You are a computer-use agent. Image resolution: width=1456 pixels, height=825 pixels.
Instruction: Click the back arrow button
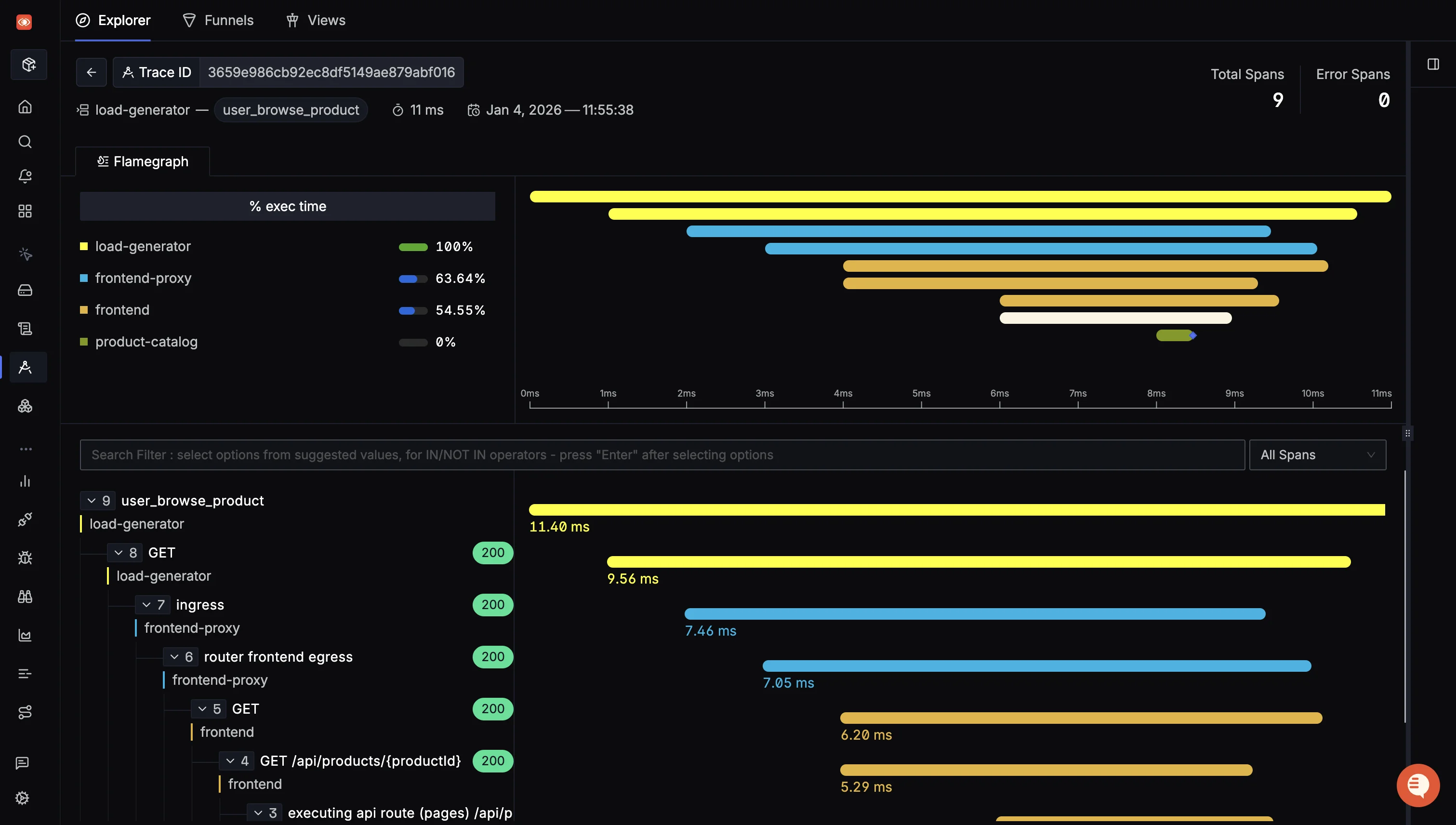[x=91, y=72]
